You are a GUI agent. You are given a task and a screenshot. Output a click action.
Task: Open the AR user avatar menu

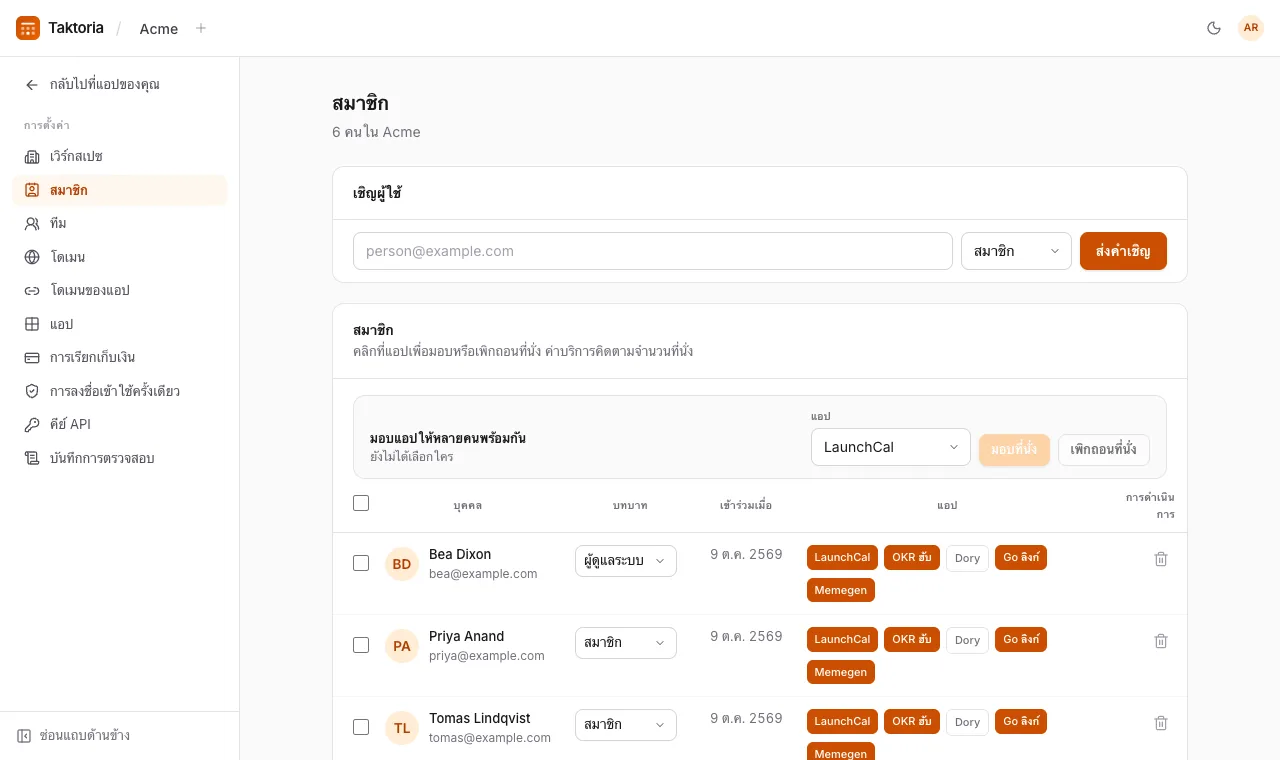[x=1251, y=28]
